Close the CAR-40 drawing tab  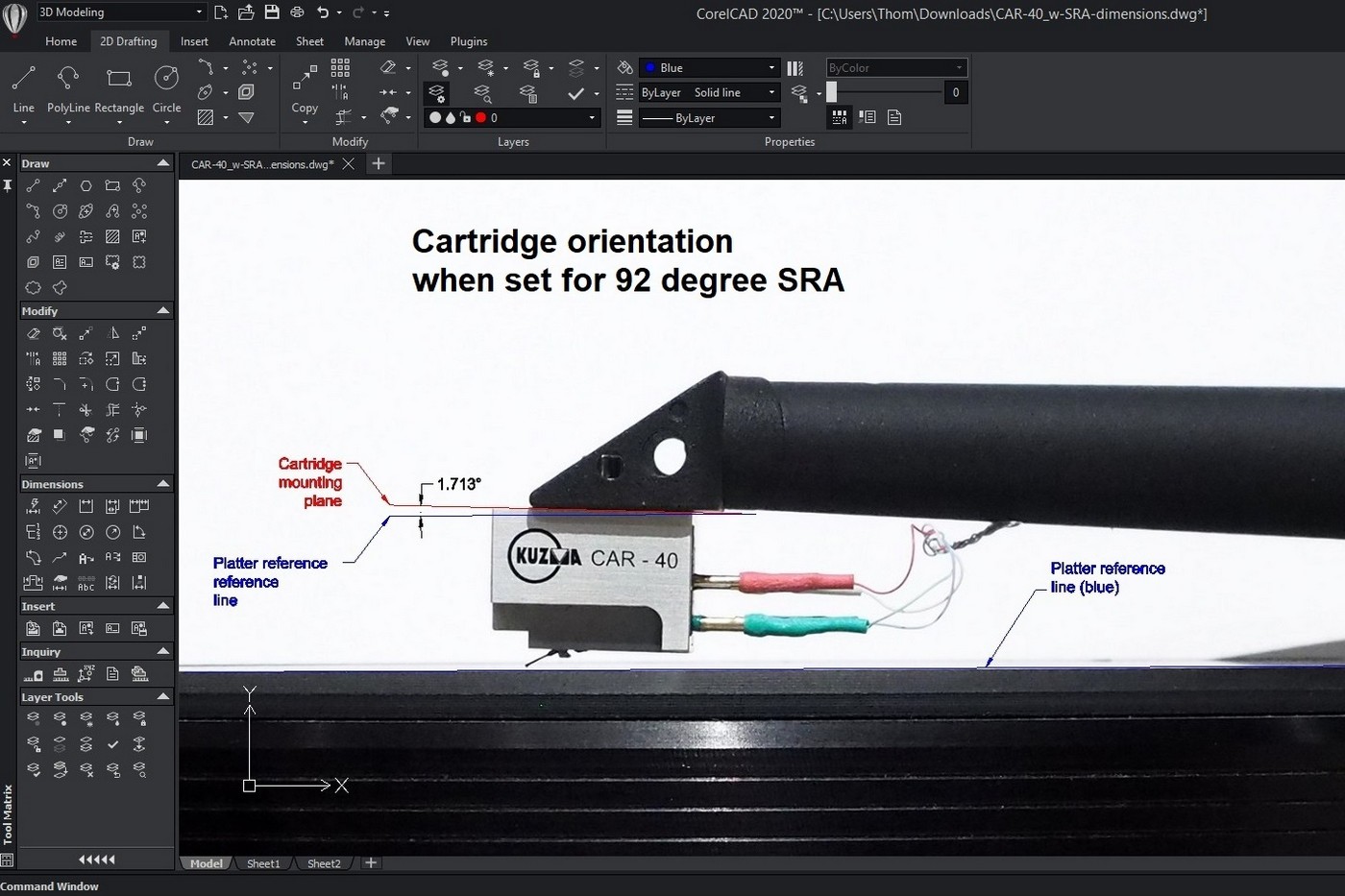349,164
